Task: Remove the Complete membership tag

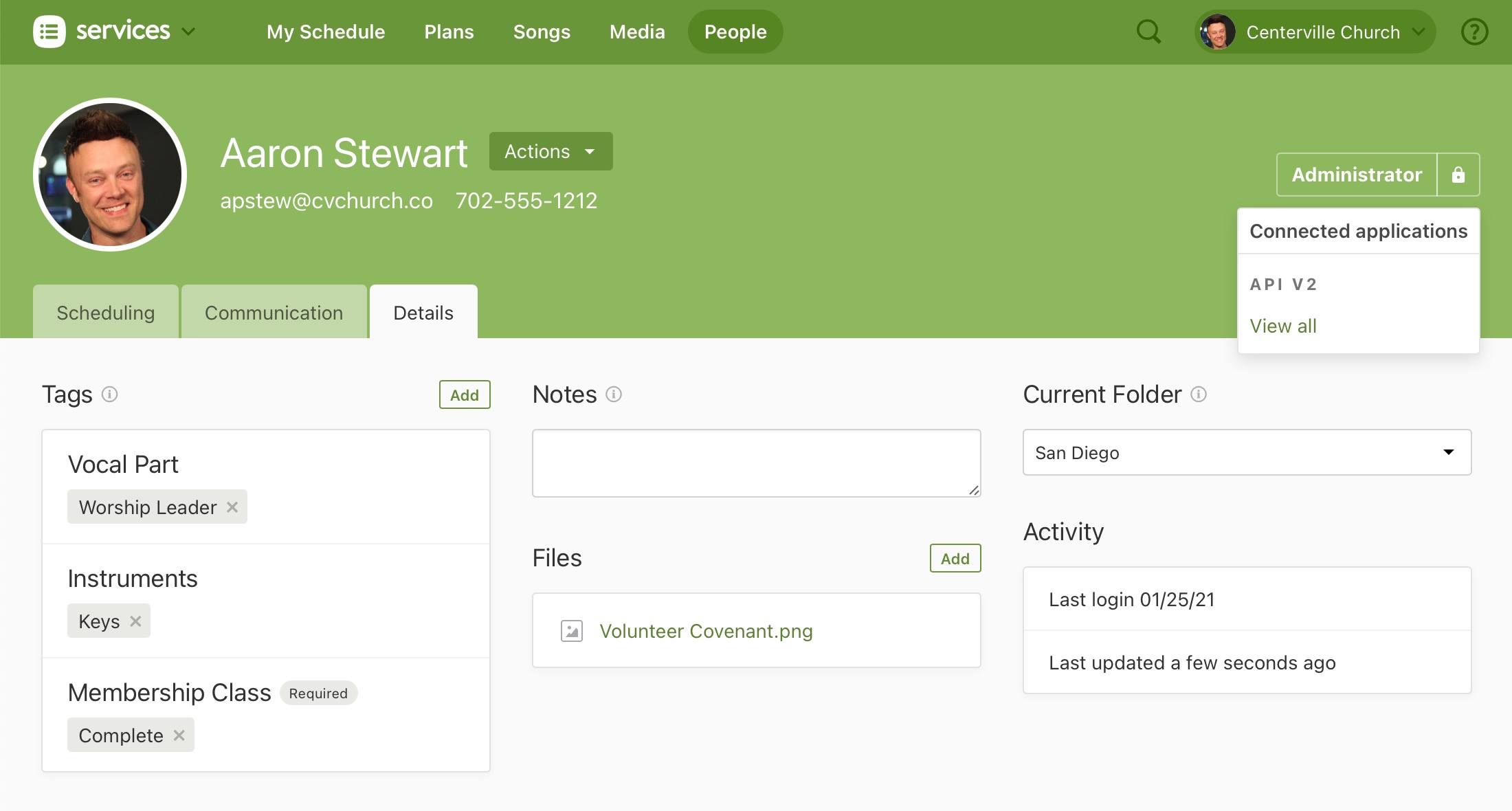Action: pos(179,735)
